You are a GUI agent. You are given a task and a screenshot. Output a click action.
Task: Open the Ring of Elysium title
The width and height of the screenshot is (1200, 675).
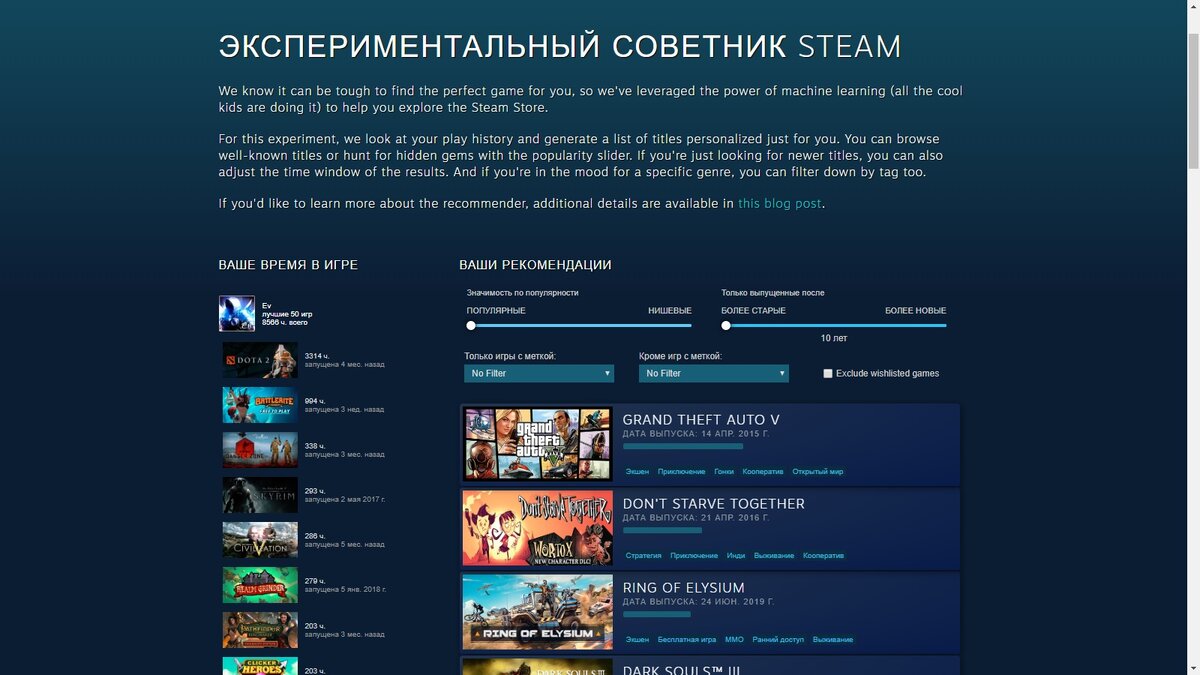pyautogui.click(x=684, y=588)
